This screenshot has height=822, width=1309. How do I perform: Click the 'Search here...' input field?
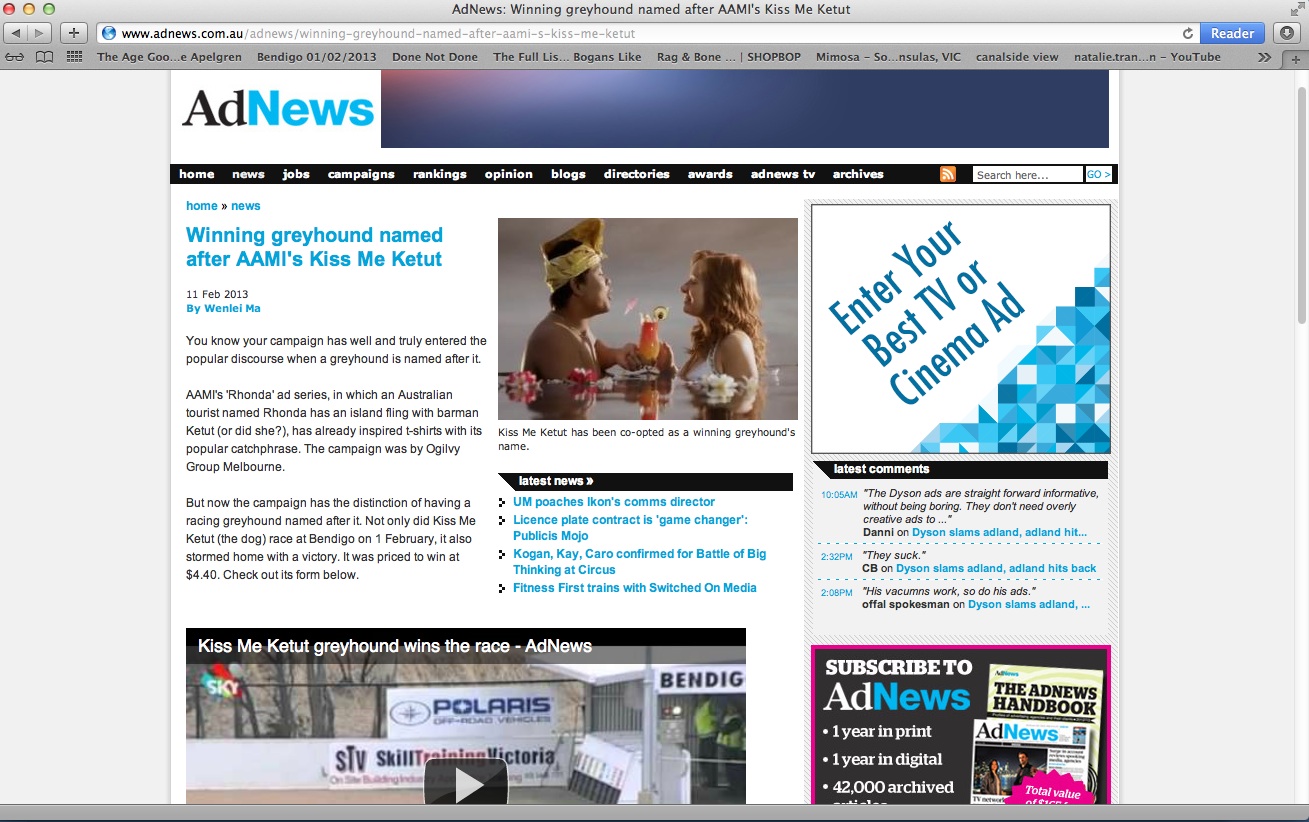(1027, 174)
